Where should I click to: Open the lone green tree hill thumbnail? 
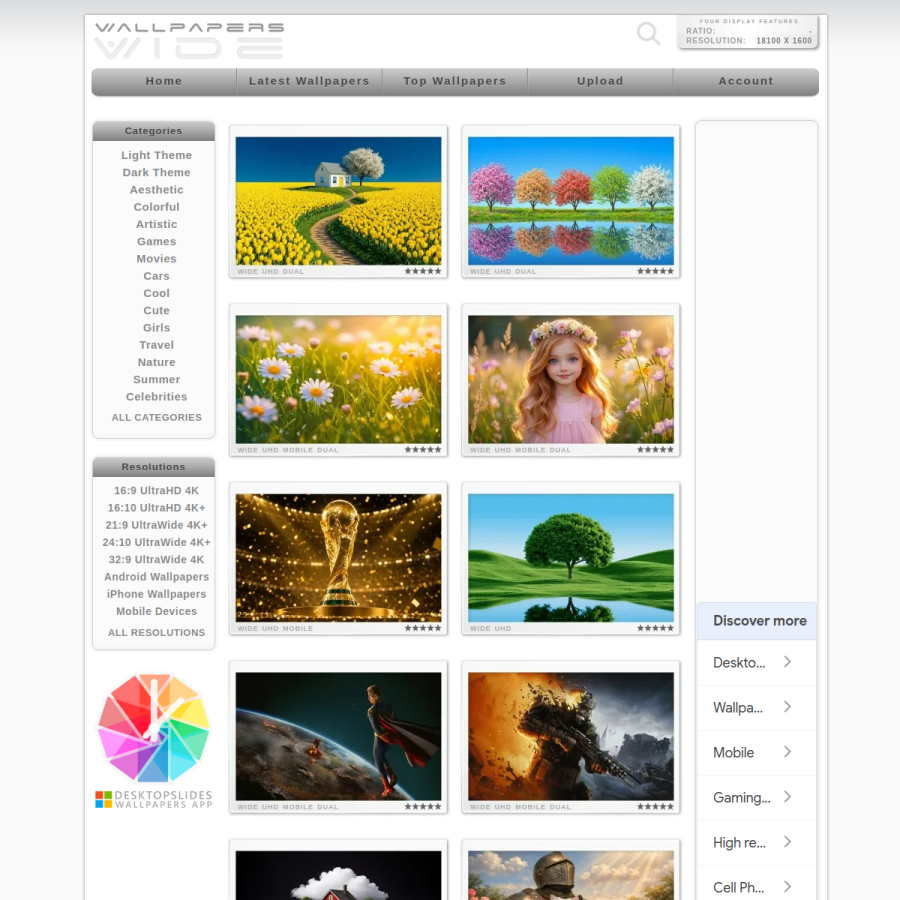571,558
